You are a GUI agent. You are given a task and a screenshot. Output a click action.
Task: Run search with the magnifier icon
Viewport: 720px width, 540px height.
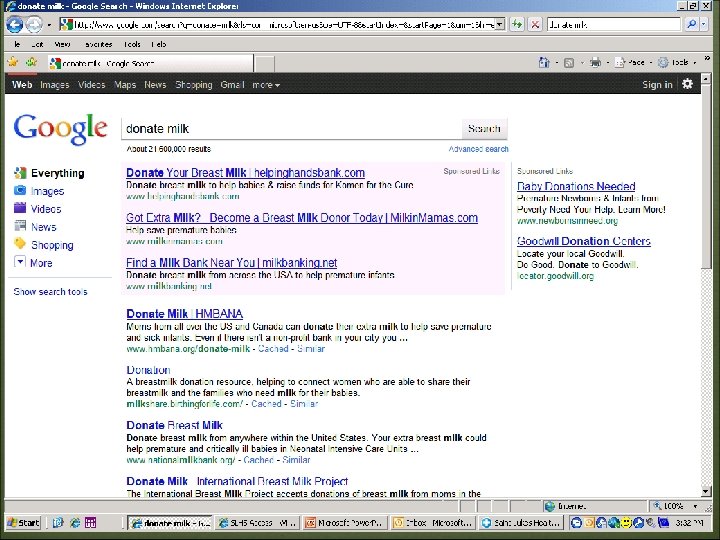coord(691,24)
